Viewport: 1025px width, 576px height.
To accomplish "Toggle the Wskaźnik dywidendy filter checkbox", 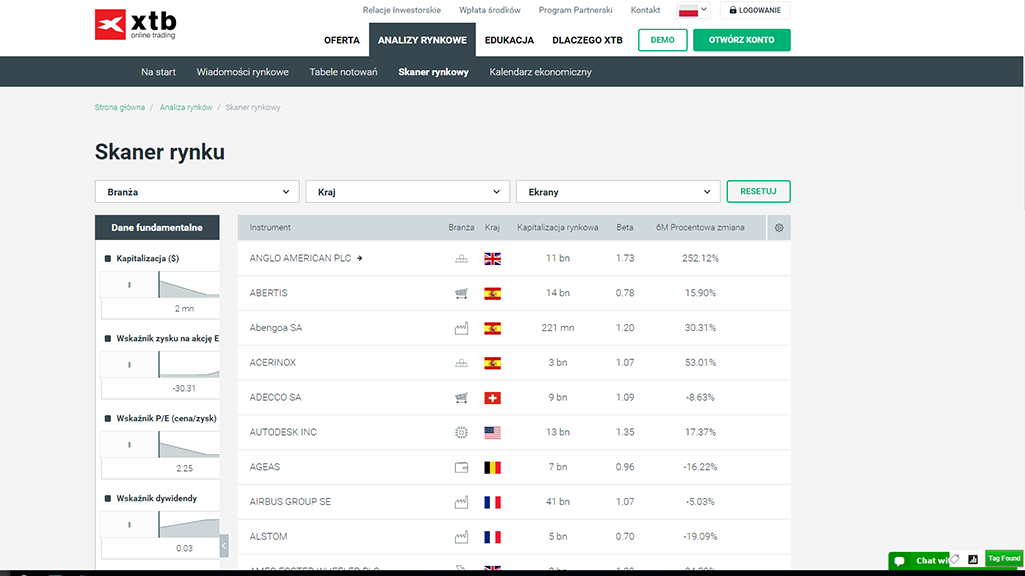I will point(108,498).
